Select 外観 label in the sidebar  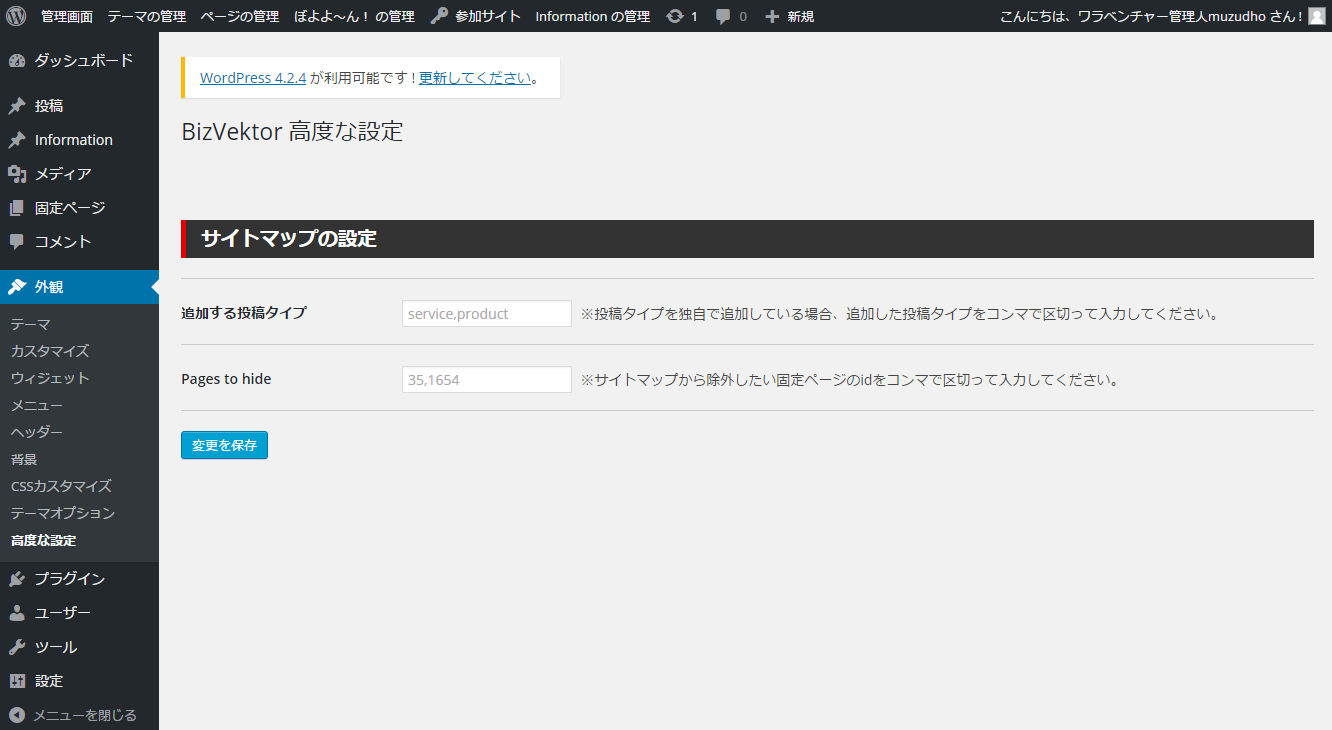click(x=49, y=287)
